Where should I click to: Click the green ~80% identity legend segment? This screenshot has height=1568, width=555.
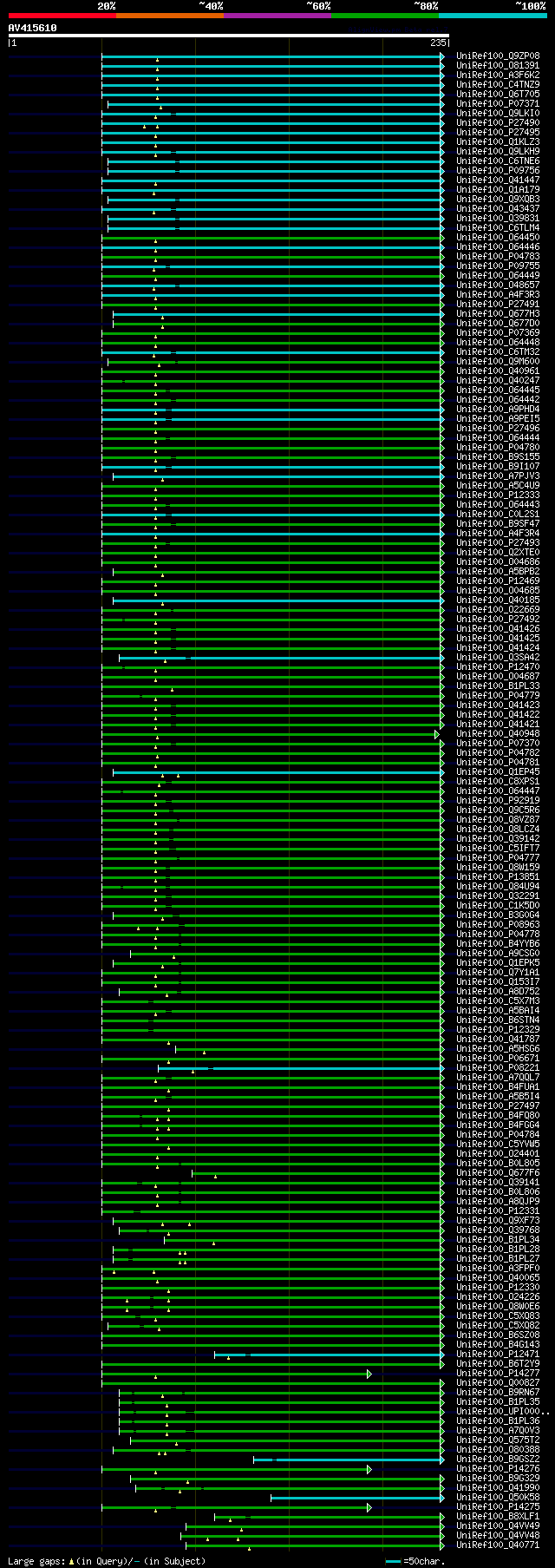click(x=385, y=16)
